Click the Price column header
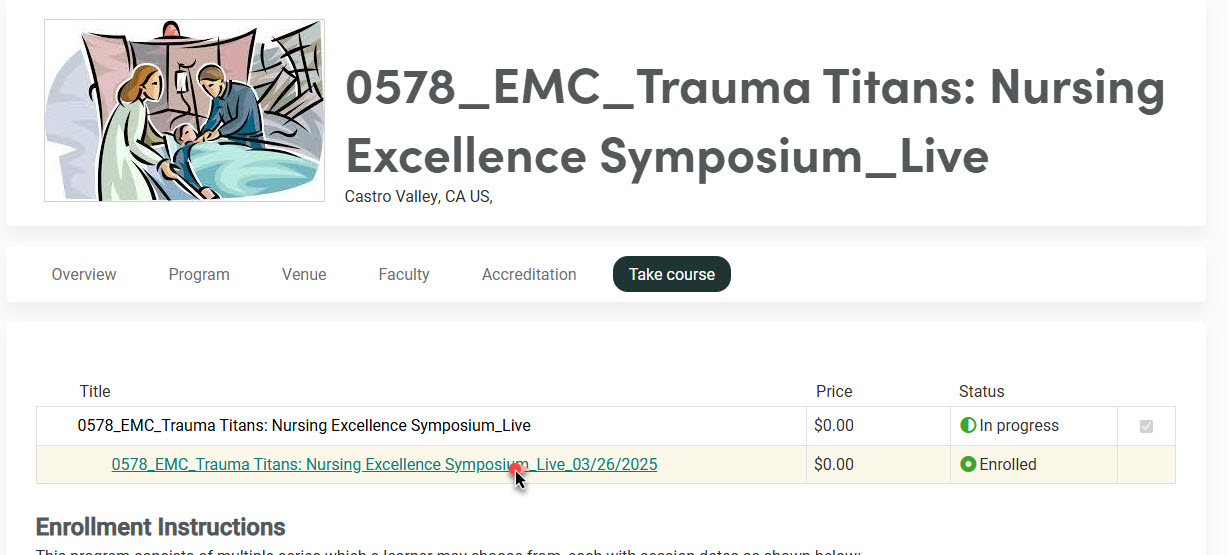Image resolution: width=1227 pixels, height=555 pixels. tap(834, 391)
